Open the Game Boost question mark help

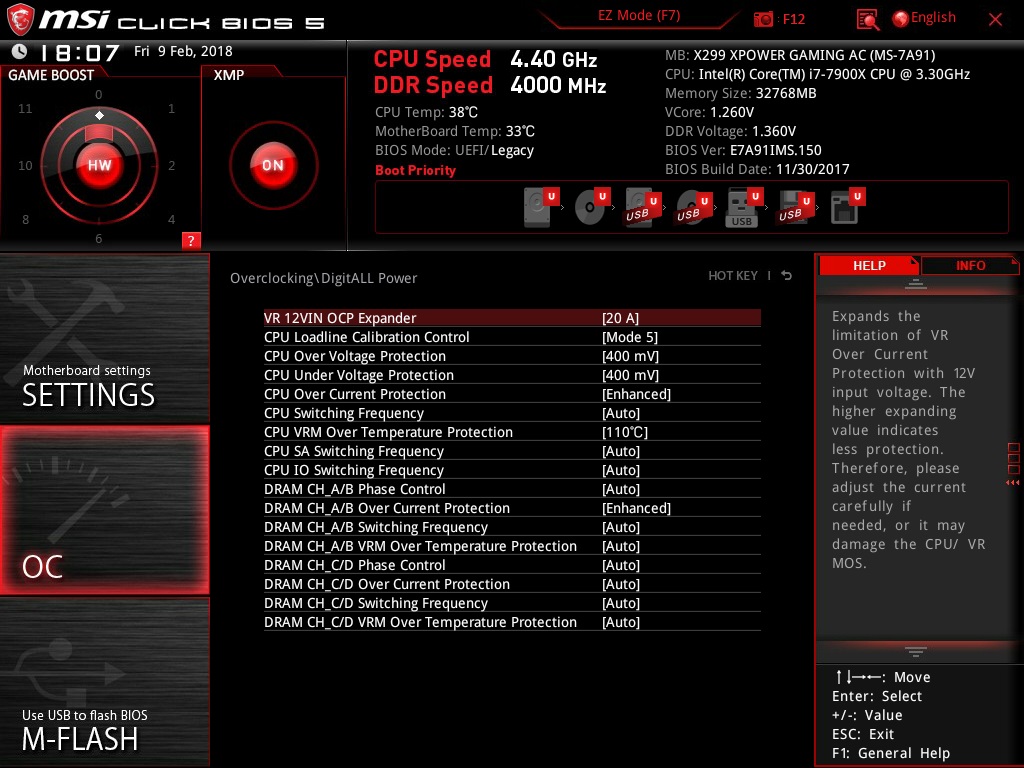click(x=191, y=240)
